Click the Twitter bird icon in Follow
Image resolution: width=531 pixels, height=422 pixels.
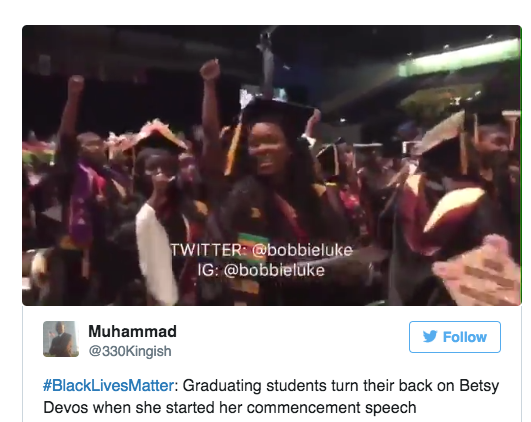tap(430, 336)
